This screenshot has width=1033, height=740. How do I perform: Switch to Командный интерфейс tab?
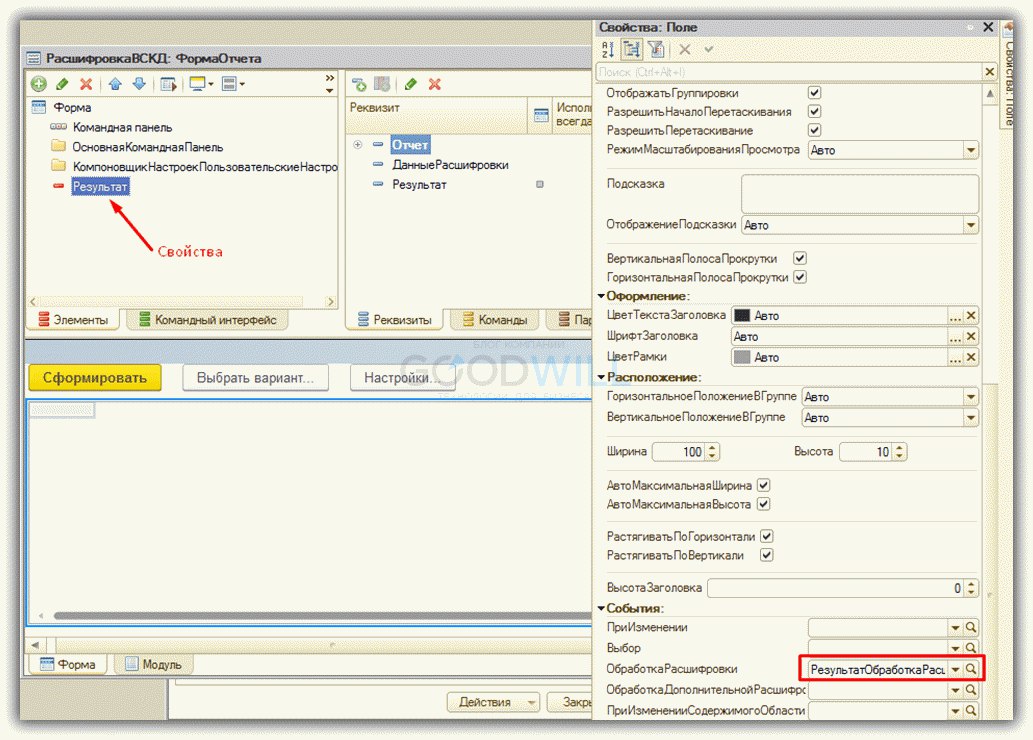(x=208, y=320)
